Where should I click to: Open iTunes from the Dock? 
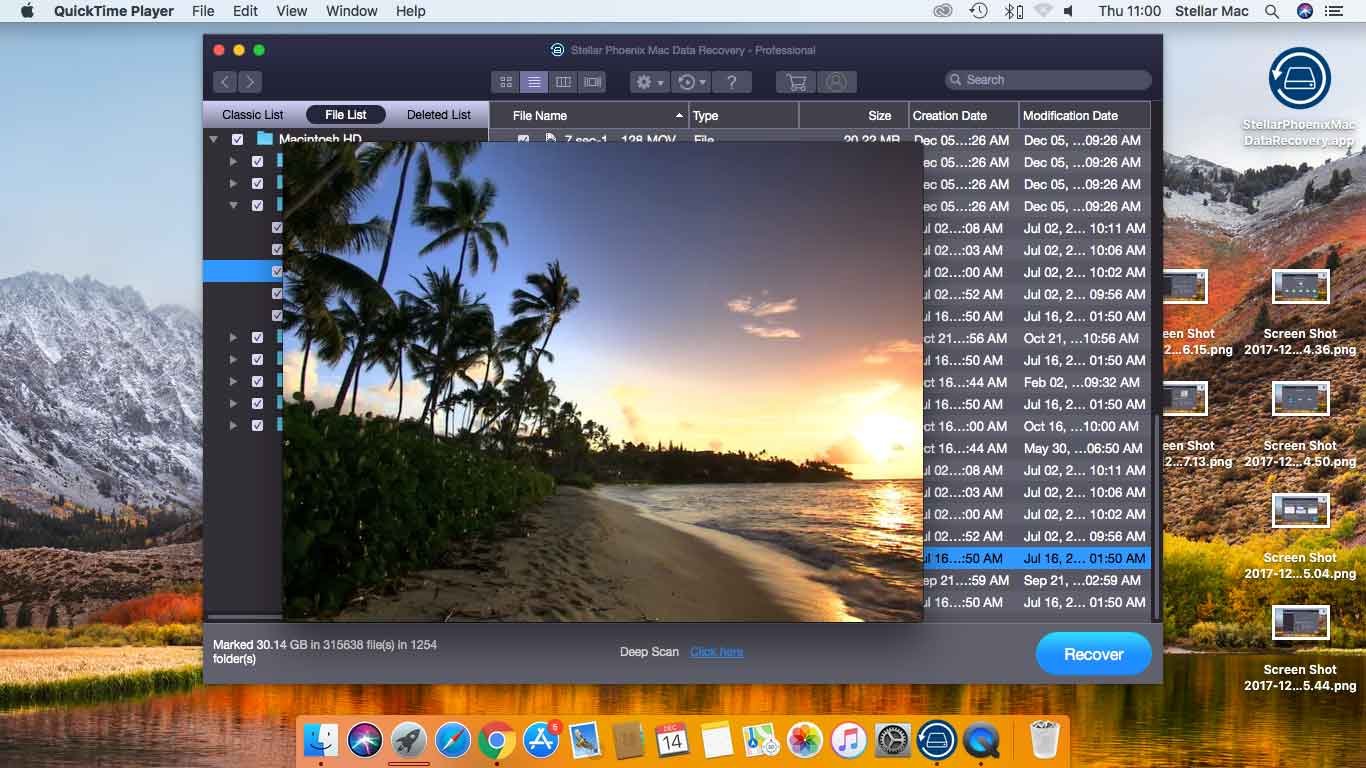click(849, 741)
